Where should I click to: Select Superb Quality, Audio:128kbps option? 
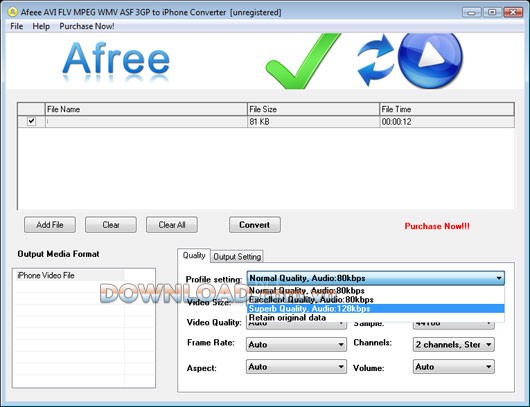coord(376,309)
